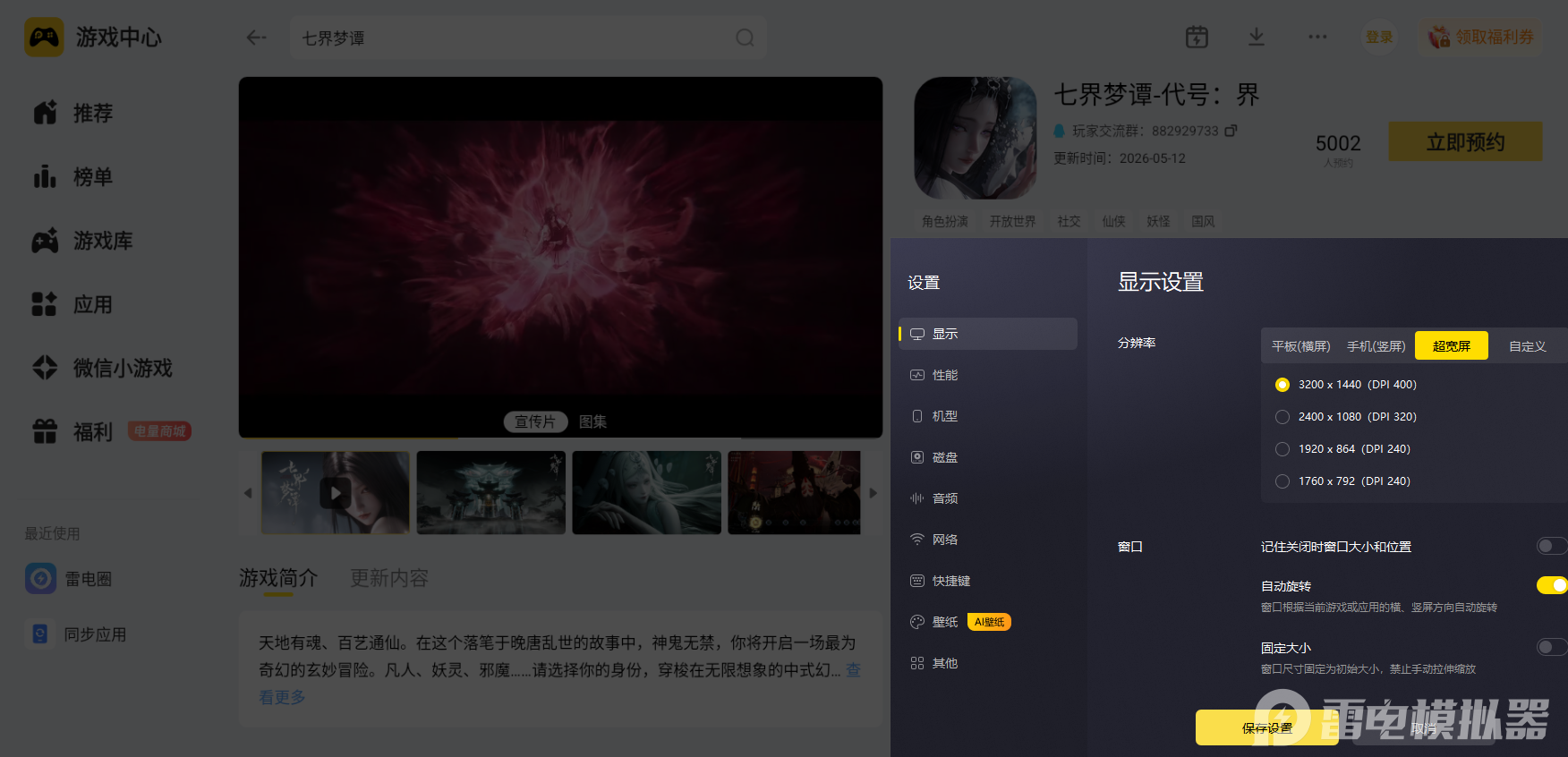
Task: Open the 榜单 rankings icon
Action: pos(45,176)
